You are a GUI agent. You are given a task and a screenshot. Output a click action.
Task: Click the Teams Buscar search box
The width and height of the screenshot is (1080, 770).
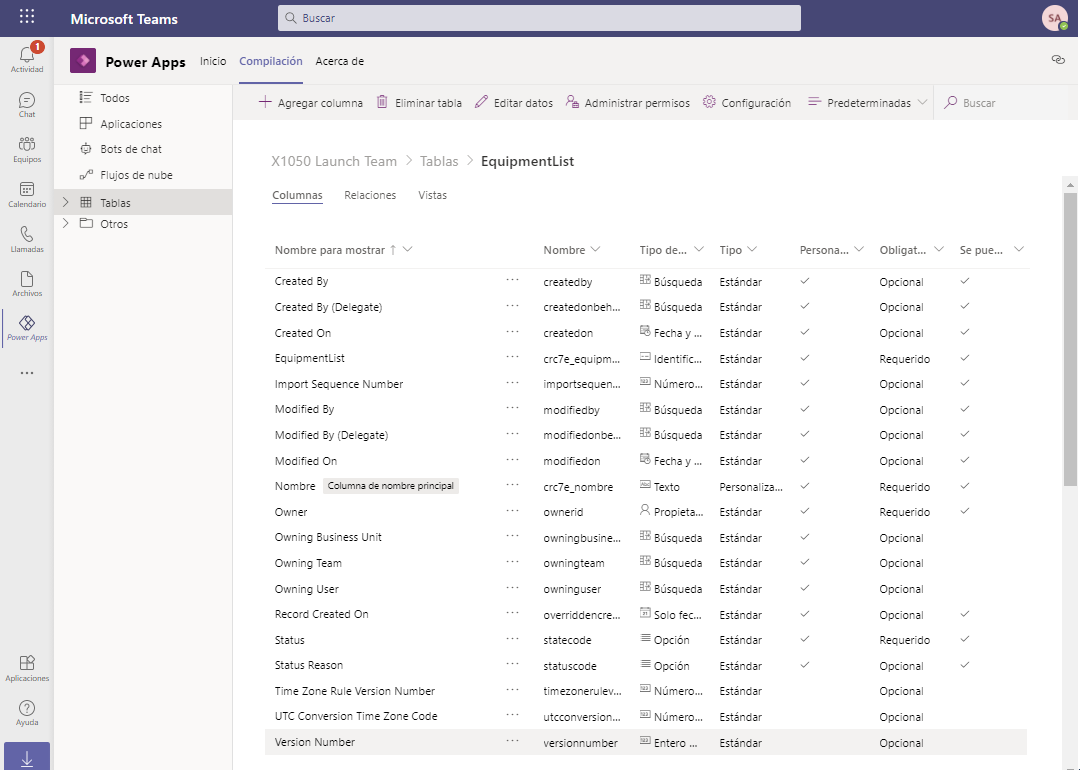point(539,18)
